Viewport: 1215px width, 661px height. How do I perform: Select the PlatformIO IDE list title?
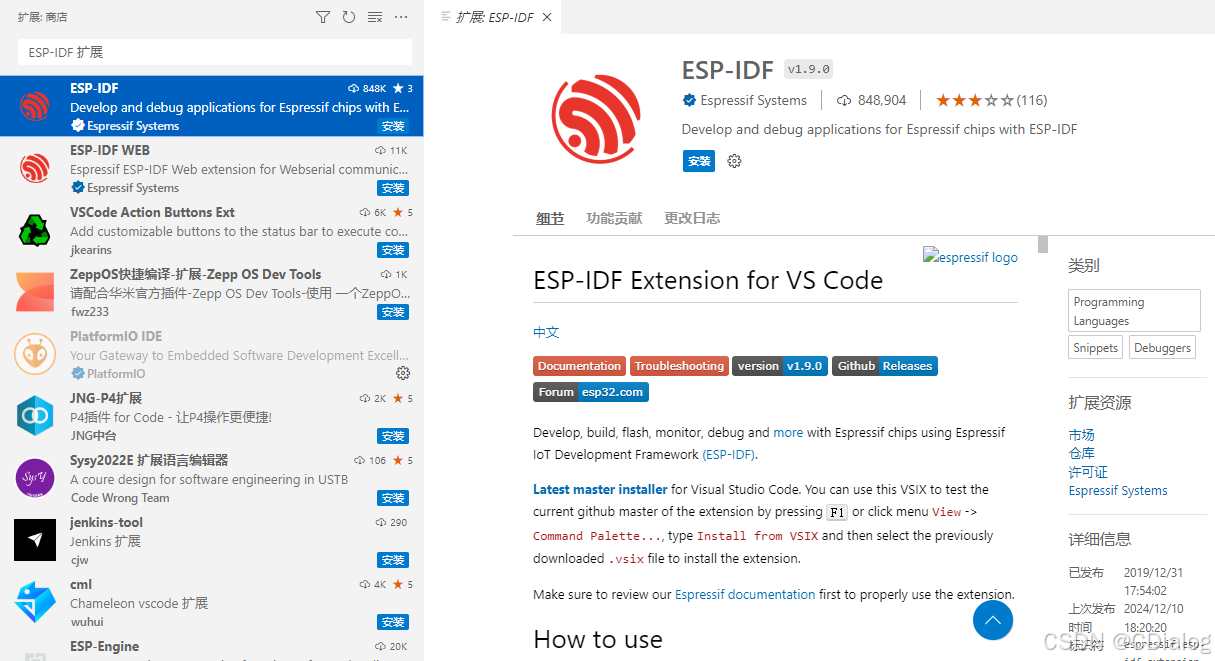click(x=116, y=336)
